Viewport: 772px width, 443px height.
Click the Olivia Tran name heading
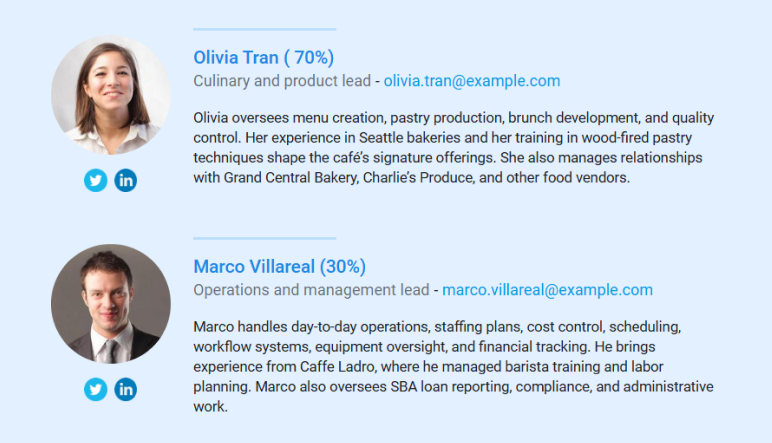click(263, 57)
